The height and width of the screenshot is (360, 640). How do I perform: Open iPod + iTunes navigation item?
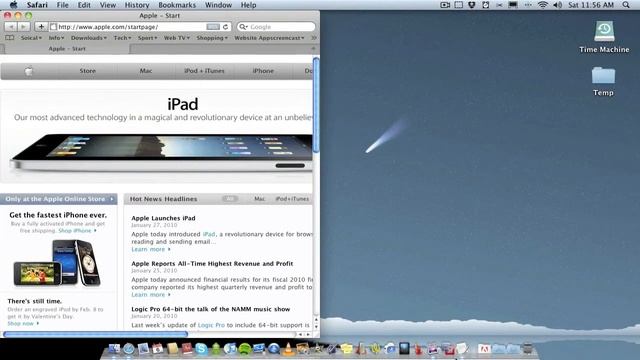point(204,71)
